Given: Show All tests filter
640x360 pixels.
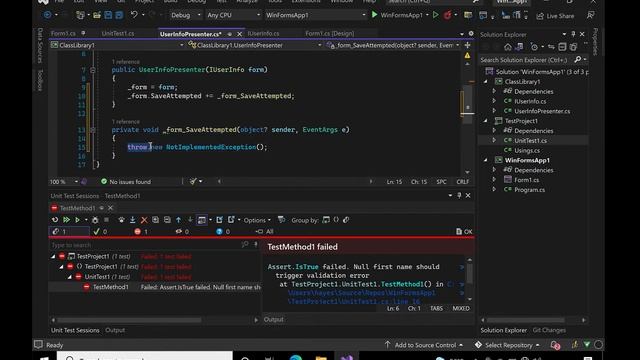Looking at the screenshot, I should [265, 231].
